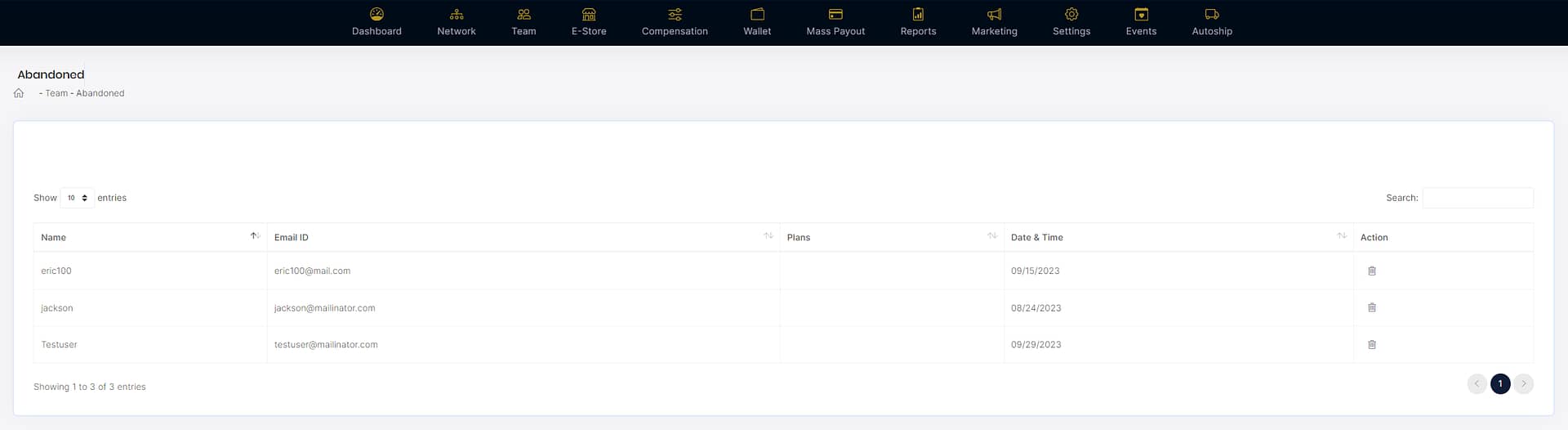The height and width of the screenshot is (430, 1568).
Task: Go to home via breadcrumb house icon
Action: [x=19, y=93]
